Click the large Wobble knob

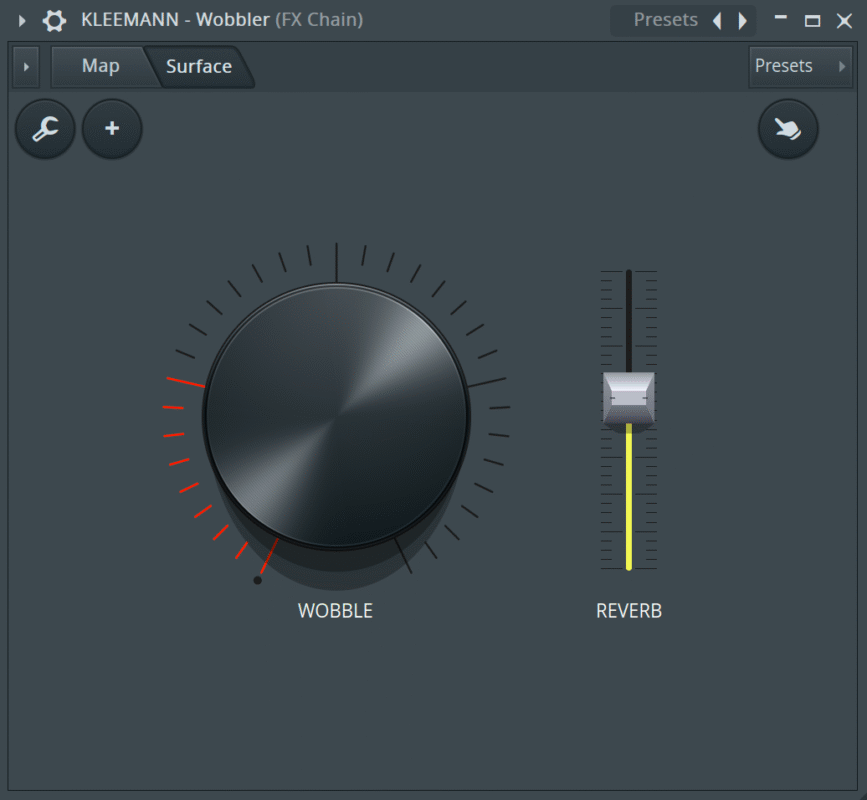(x=336, y=416)
